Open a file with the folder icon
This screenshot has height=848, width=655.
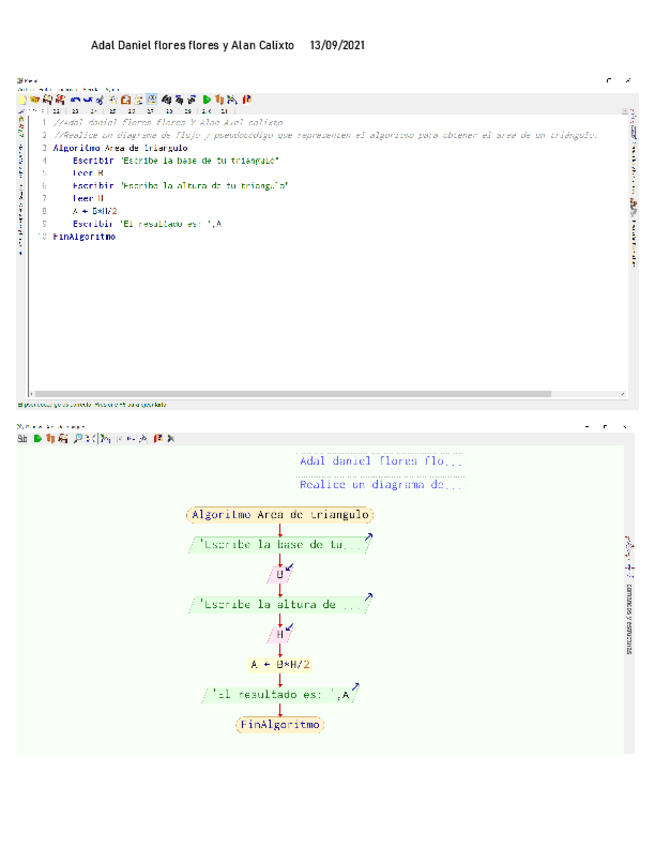click(34, 99)
